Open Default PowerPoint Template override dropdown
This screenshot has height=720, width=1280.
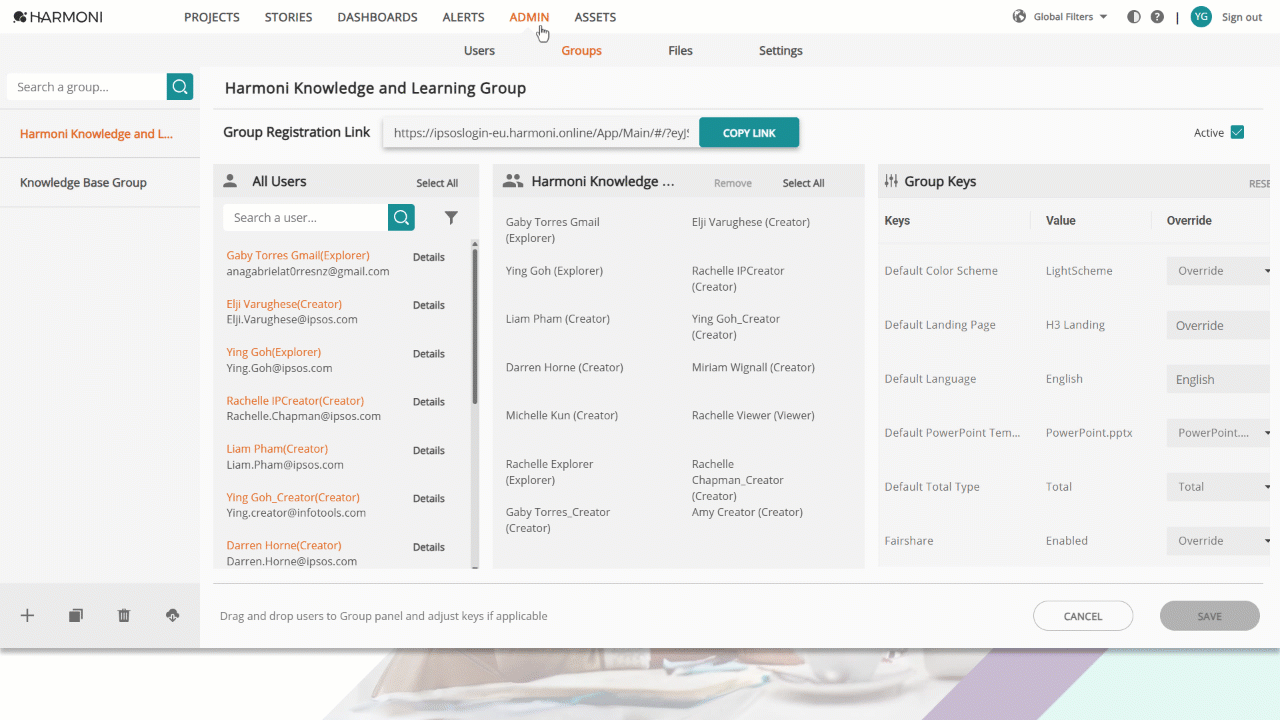click(1218, 433)
